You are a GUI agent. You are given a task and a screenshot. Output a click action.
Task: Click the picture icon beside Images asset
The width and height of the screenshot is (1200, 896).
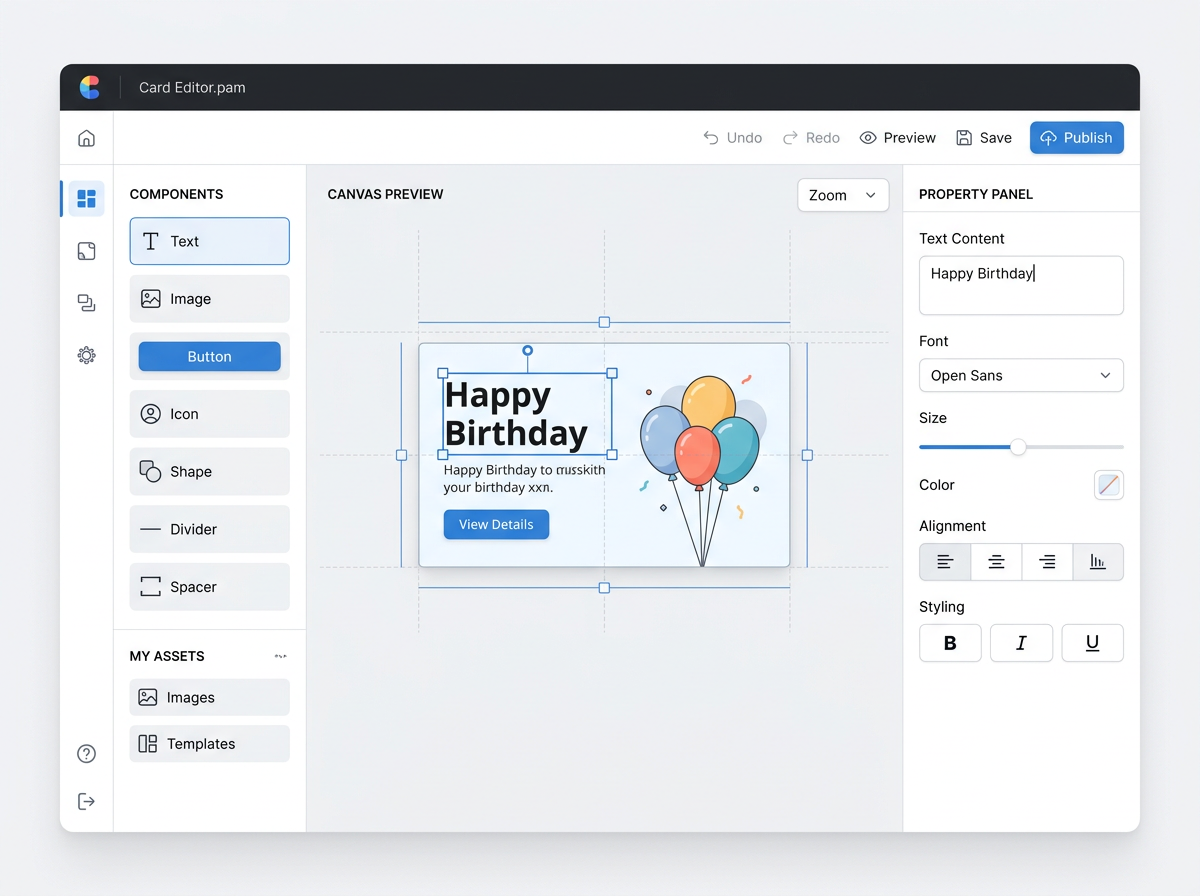pyautogui.click(x=148, y=697)
